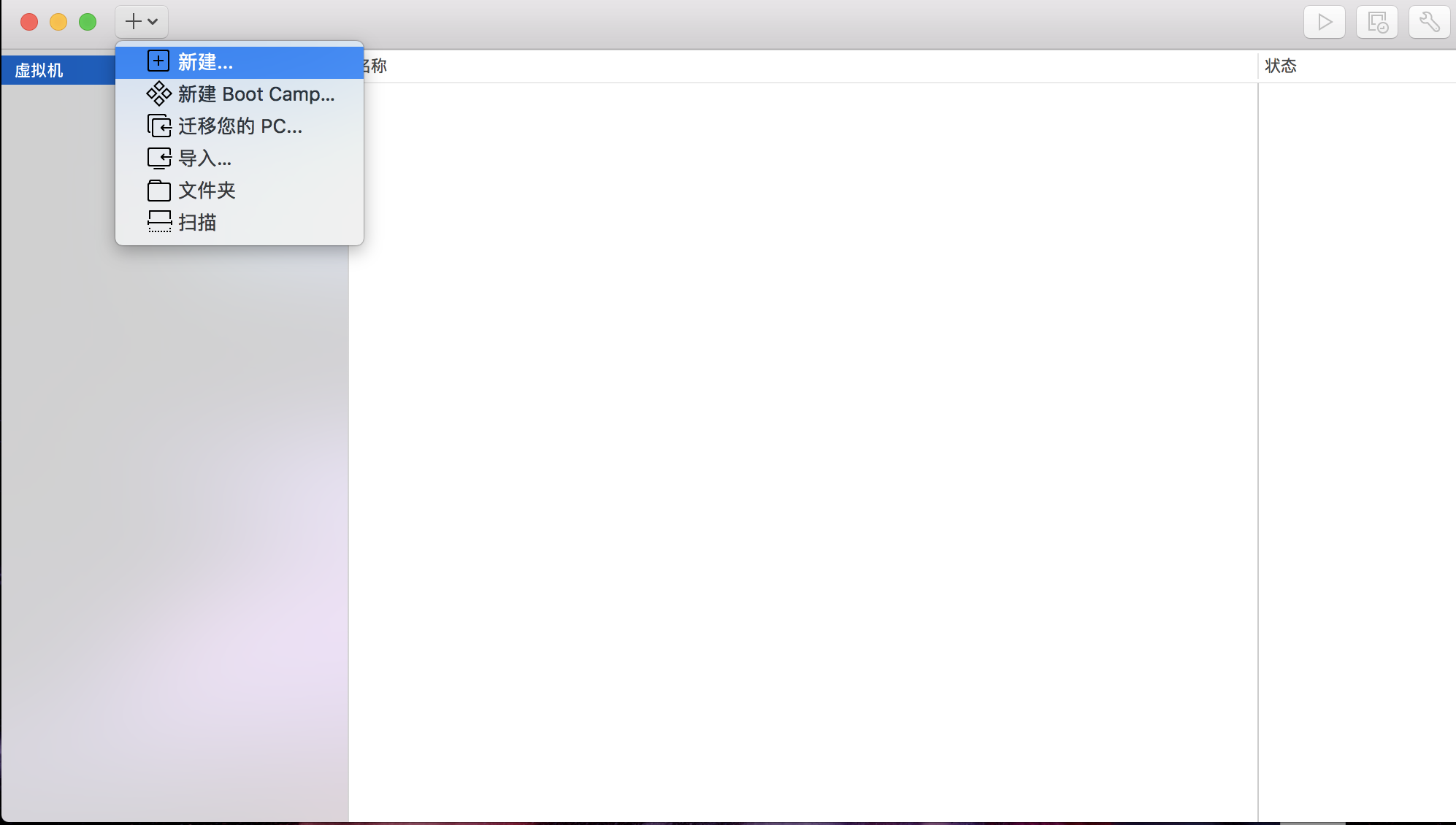1456x825 pixels.
Task: Click the 状态 column header
Action: point(1357,66)
